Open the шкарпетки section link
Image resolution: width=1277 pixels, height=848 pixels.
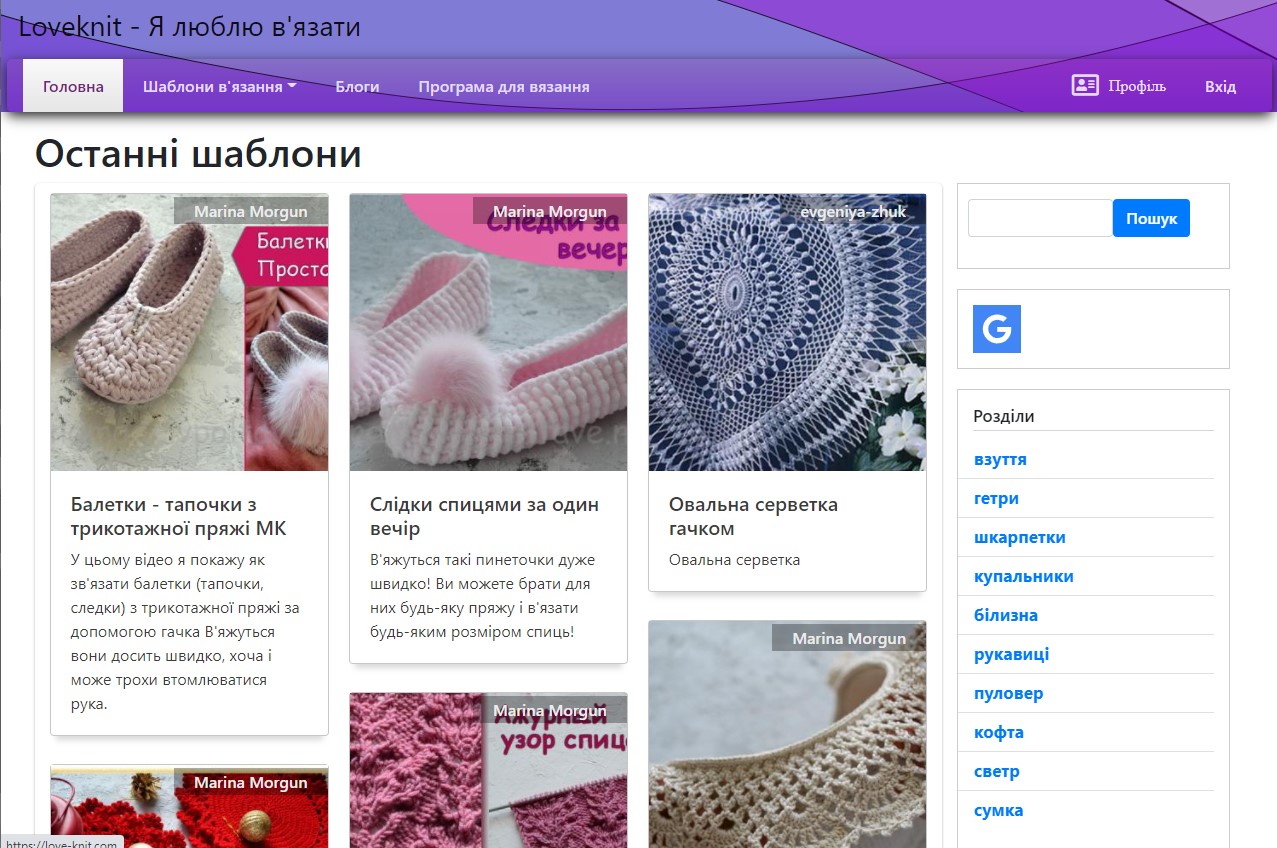[1020, 537]
